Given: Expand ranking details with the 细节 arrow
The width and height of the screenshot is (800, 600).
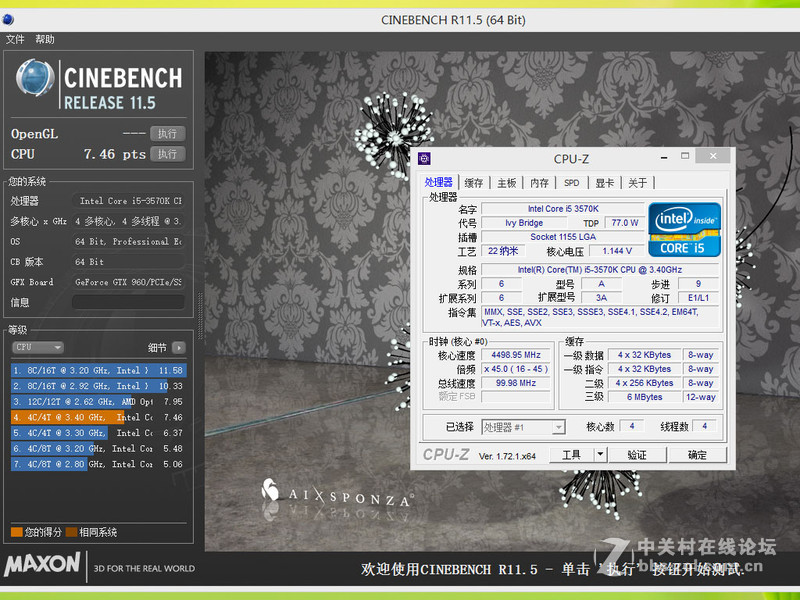Looking at the screenshot, I should tap(181, 347).
